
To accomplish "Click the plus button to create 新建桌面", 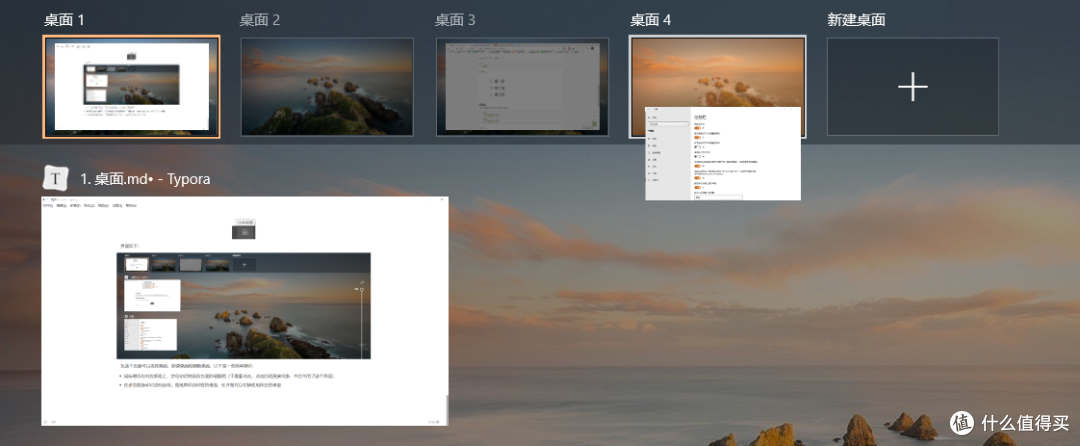I will [913, 87].
